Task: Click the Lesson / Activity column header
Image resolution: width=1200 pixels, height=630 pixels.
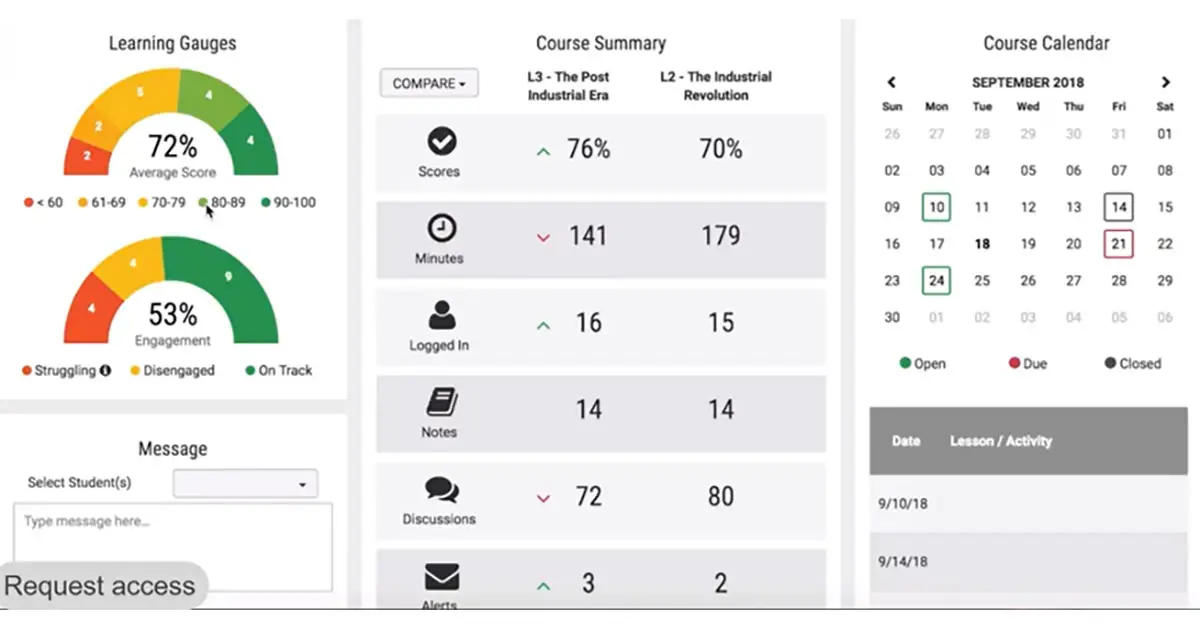Action: 1000,441
